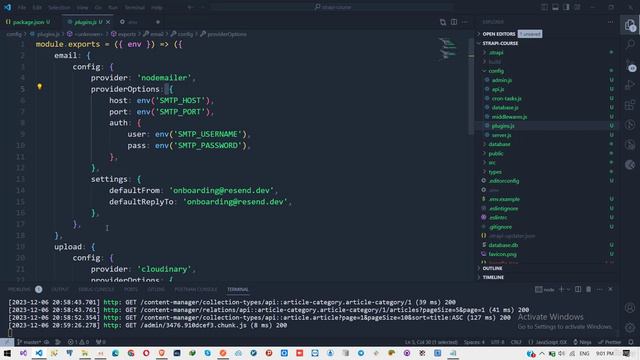Expand the Outline section
The image size is (640, 360).
[x=492, y=268]
